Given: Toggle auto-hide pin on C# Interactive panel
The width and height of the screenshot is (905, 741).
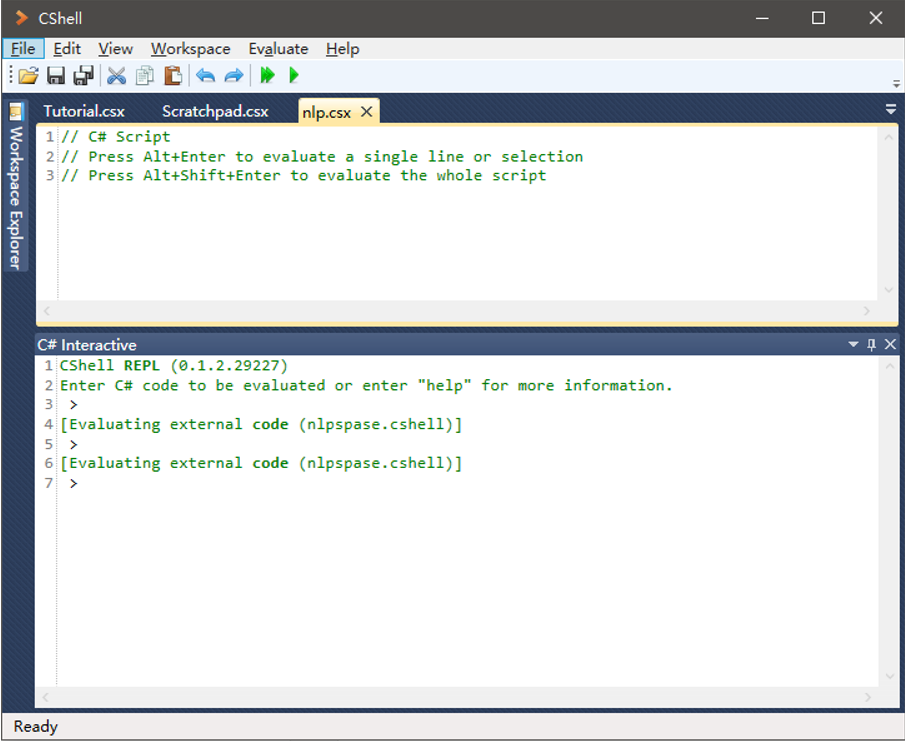Looking at the screenshot, I should (873, 344).
